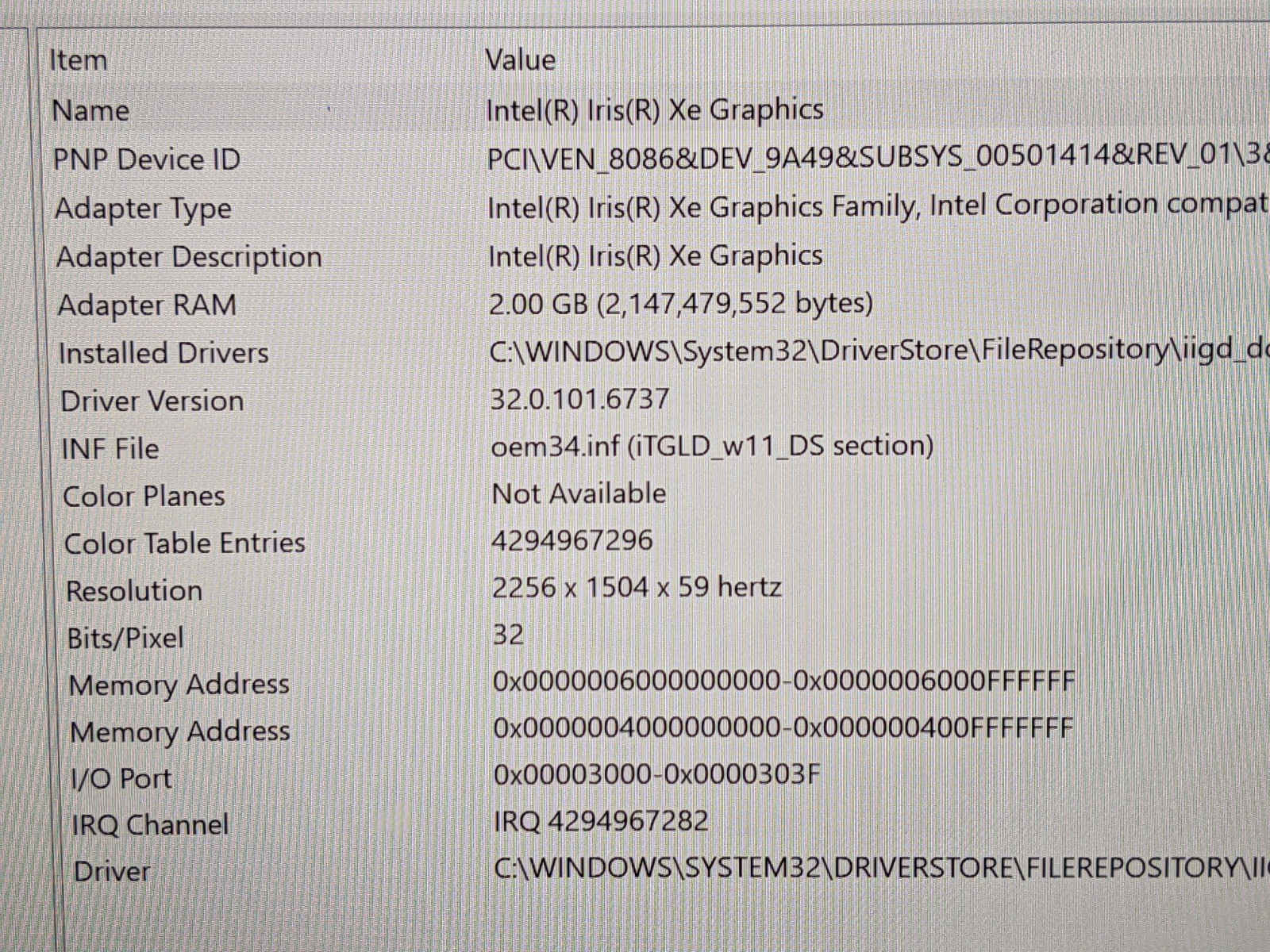Click the 0x0000004000000000 memory address range
This screenshot has height=952, width=1270.
783,728
